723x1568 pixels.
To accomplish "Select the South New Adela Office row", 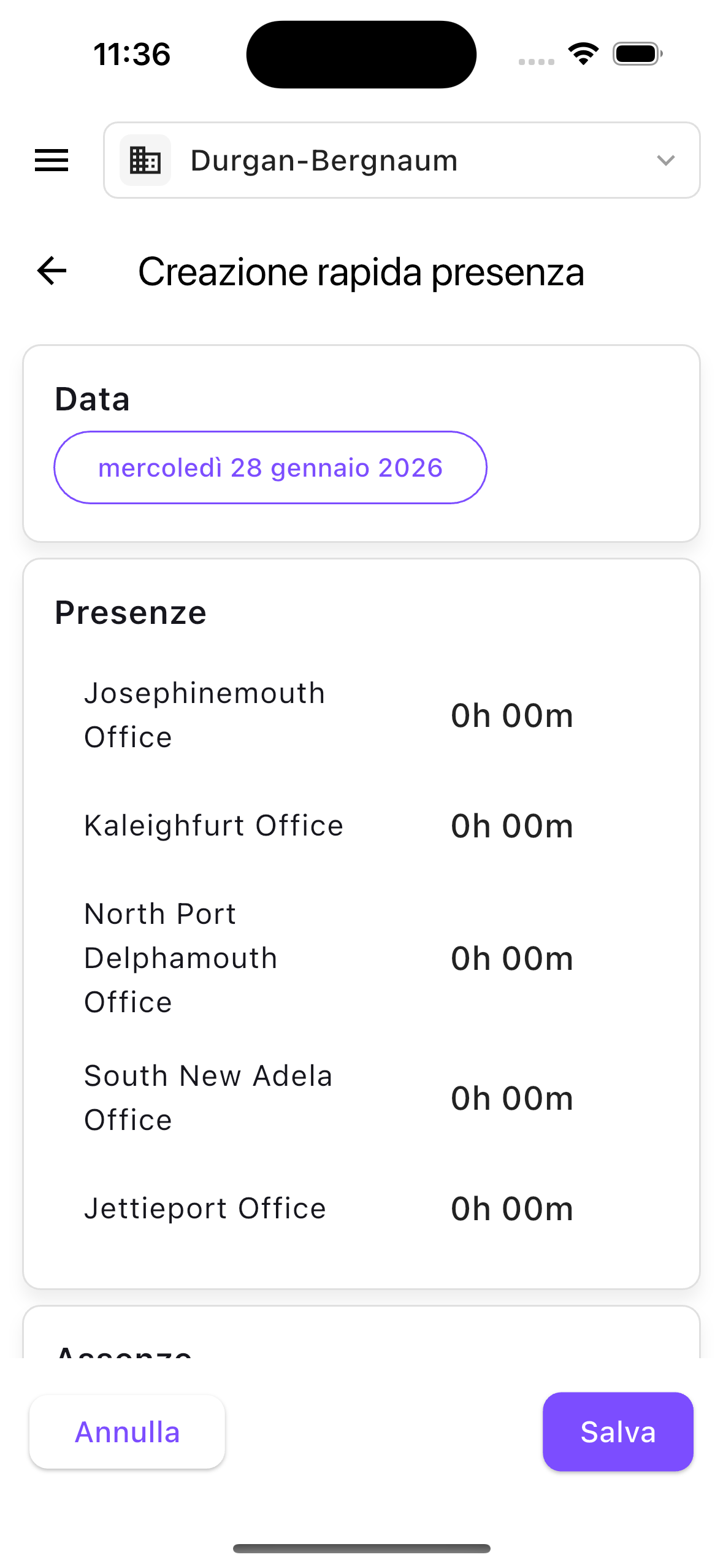I will pyautogui.click(x=208, y=1098).
